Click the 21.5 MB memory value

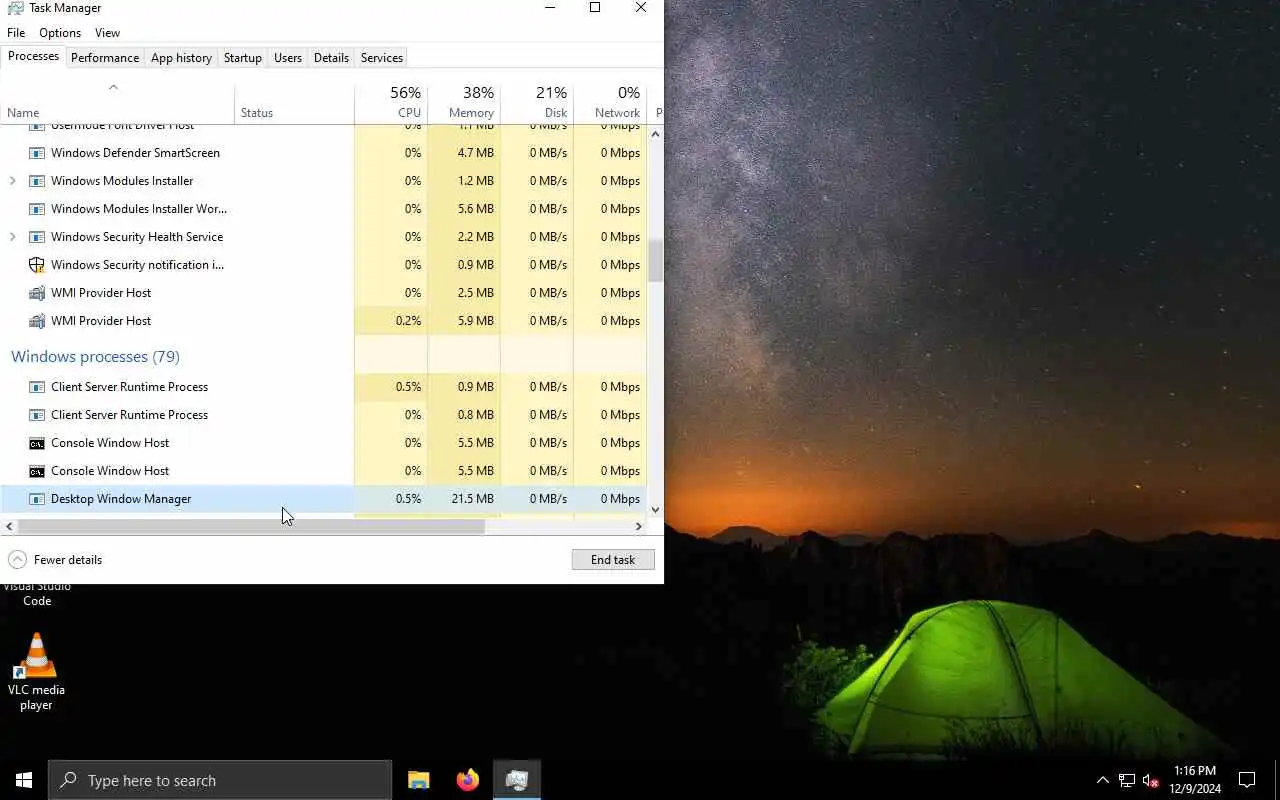[472, 499]
